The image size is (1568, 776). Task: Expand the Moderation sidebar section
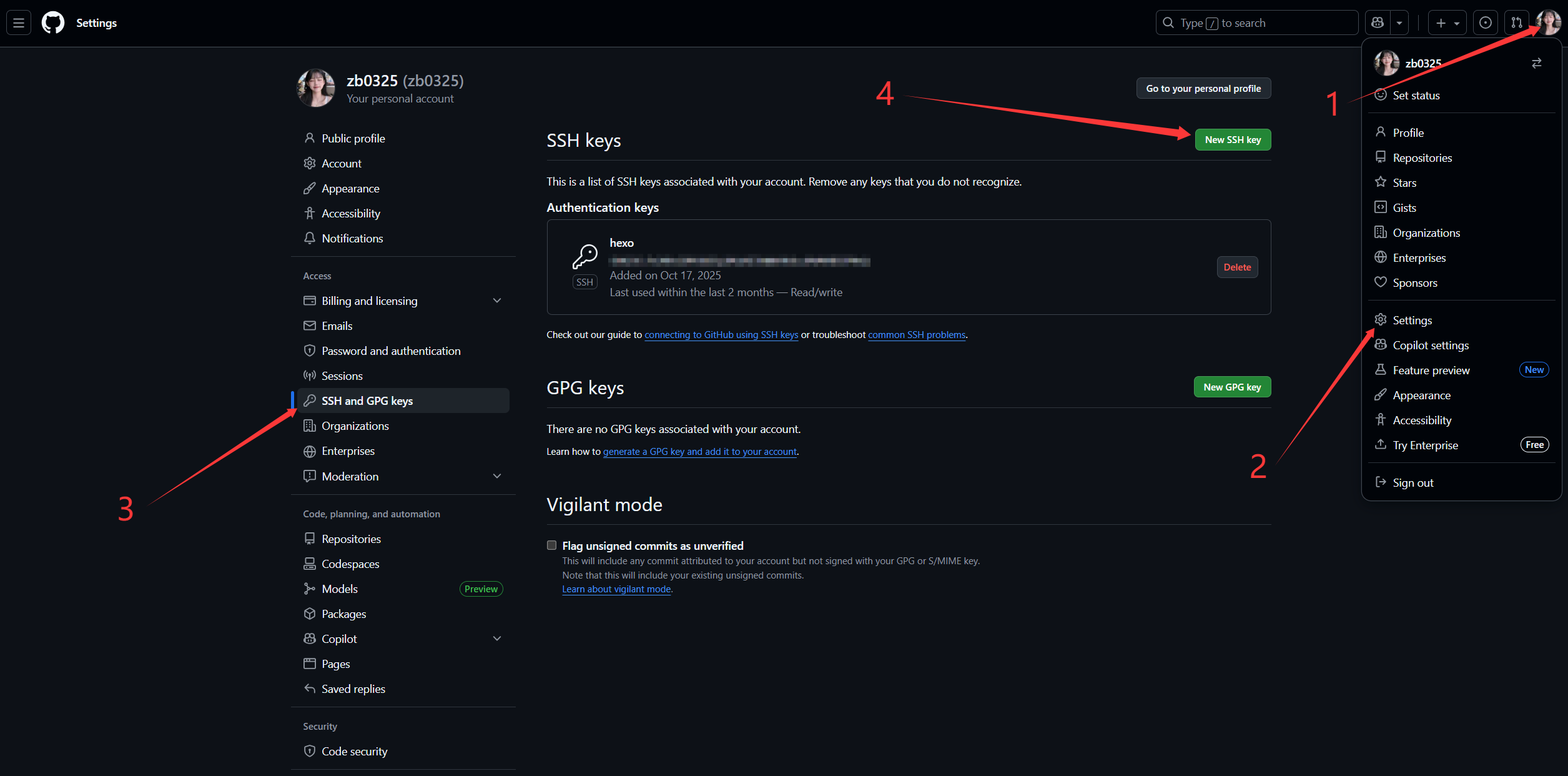tap(497, 476)
